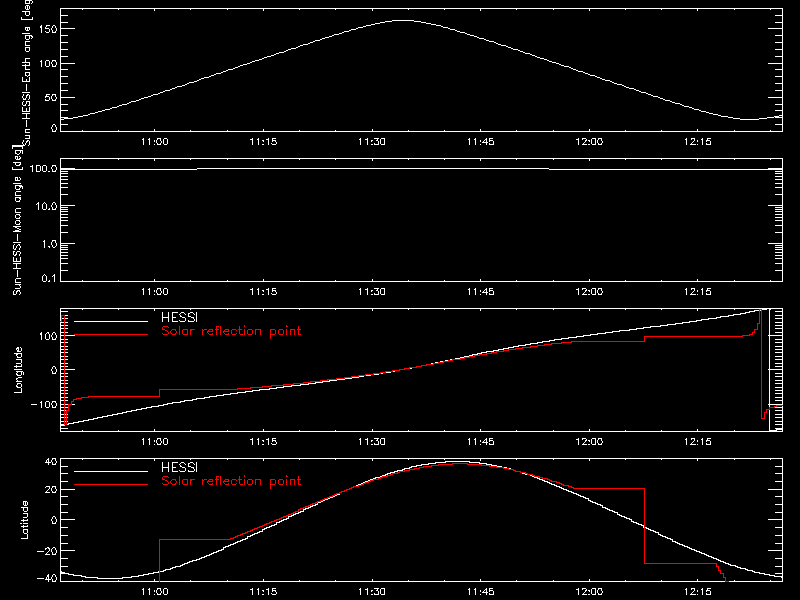Select the 10.0 tick on the Moon angle axis
This screenshot has width=800, height=600.
pyautogui.click(x=46, y=207)
